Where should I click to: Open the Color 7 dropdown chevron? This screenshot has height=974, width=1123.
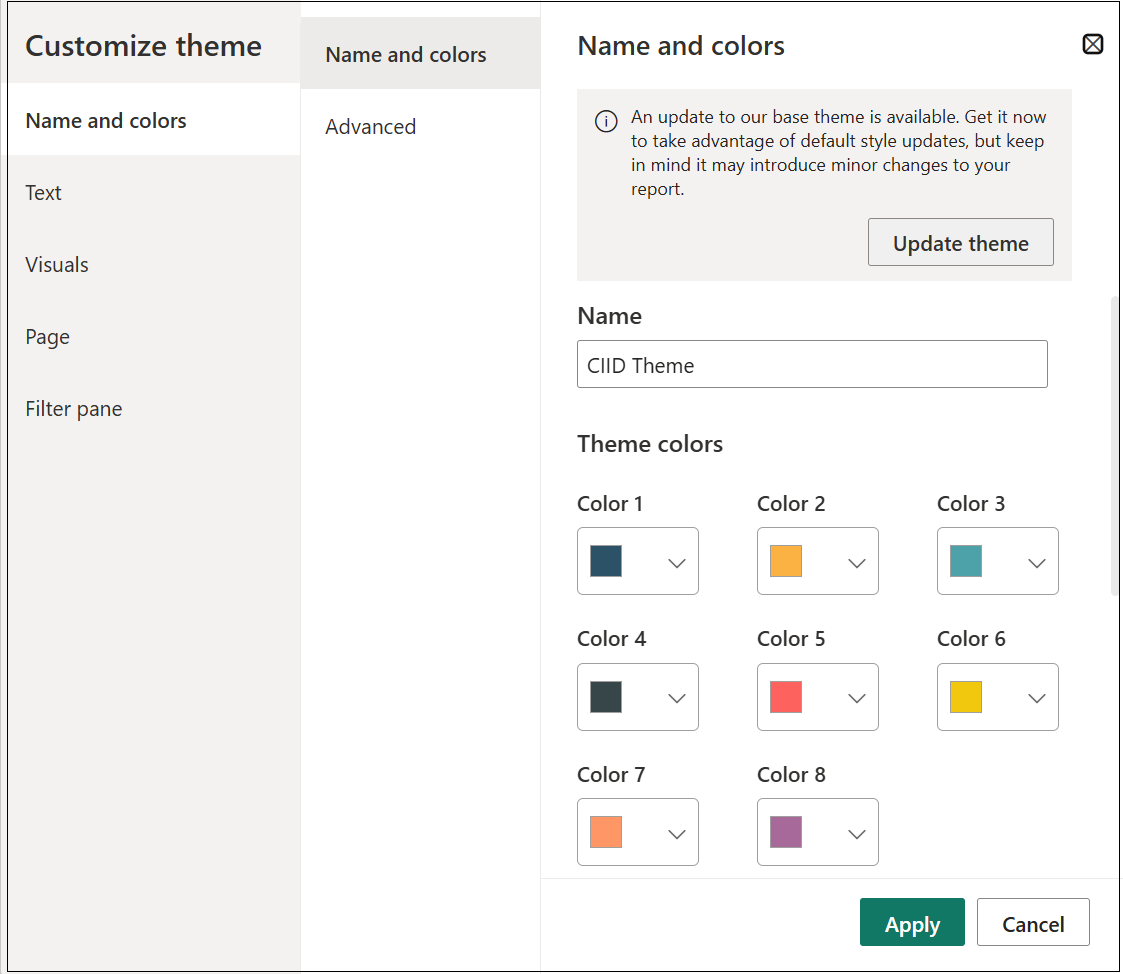(x=677, y=833)
